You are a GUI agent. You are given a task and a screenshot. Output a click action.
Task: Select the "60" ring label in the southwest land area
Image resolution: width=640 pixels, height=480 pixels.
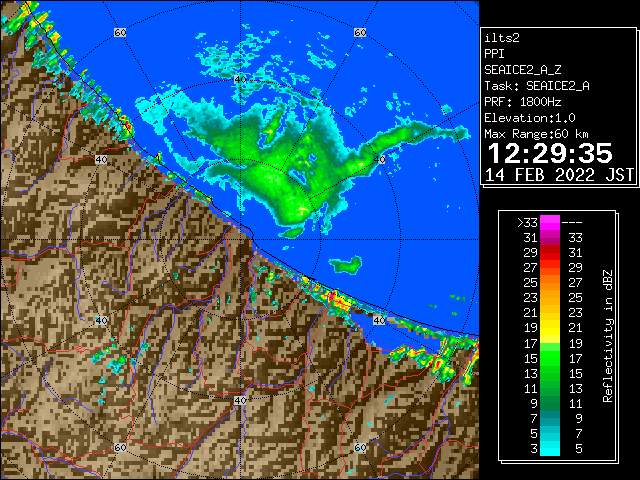coord(120,447)
